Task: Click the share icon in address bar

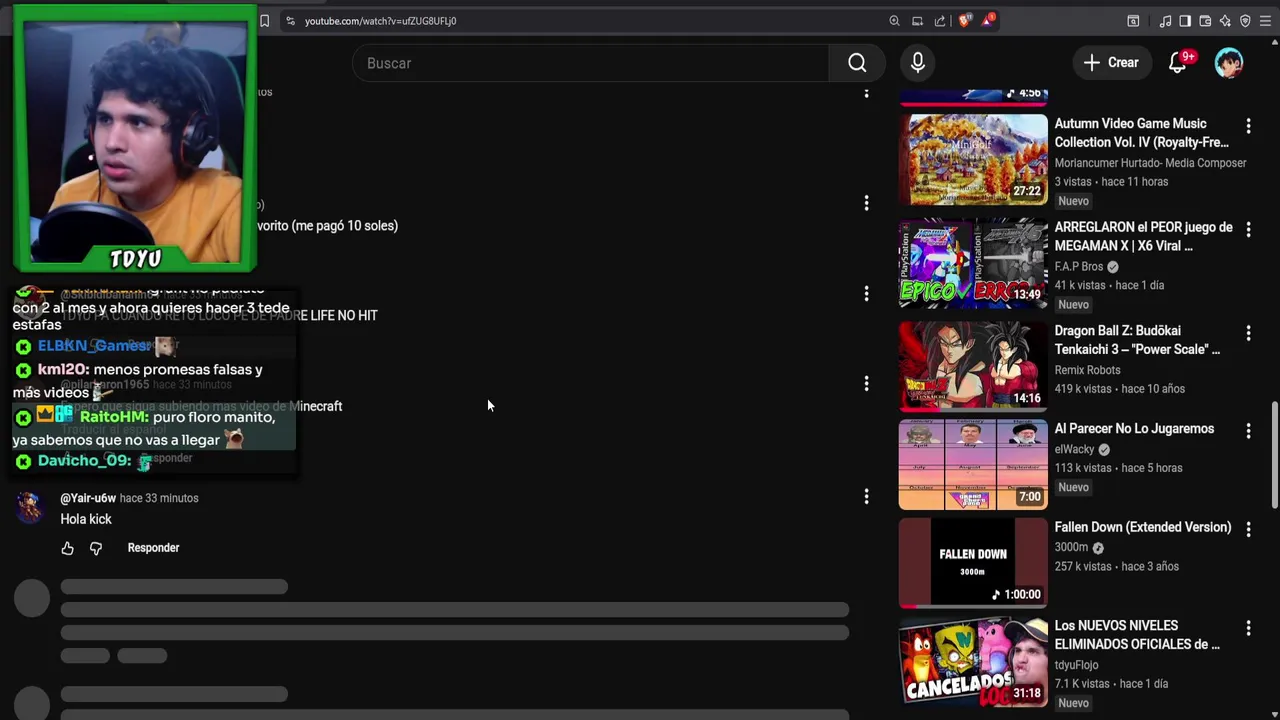Action: pos(940,21)
